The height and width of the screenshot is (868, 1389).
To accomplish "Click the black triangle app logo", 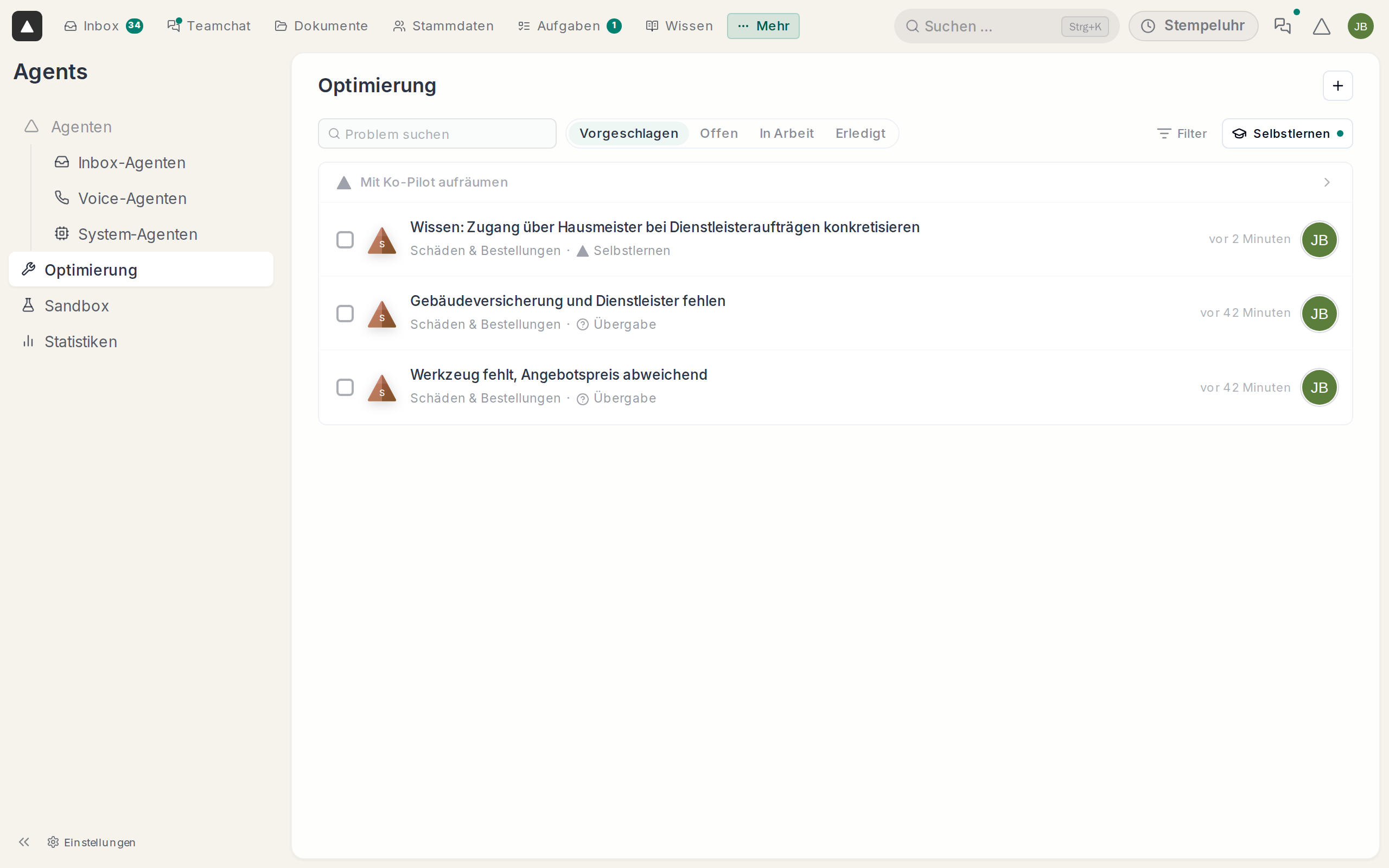I will pos(27,26).
